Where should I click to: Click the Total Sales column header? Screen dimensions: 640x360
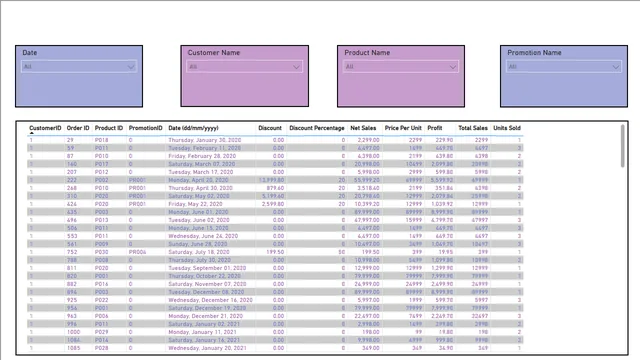click(x=473, y=128)
